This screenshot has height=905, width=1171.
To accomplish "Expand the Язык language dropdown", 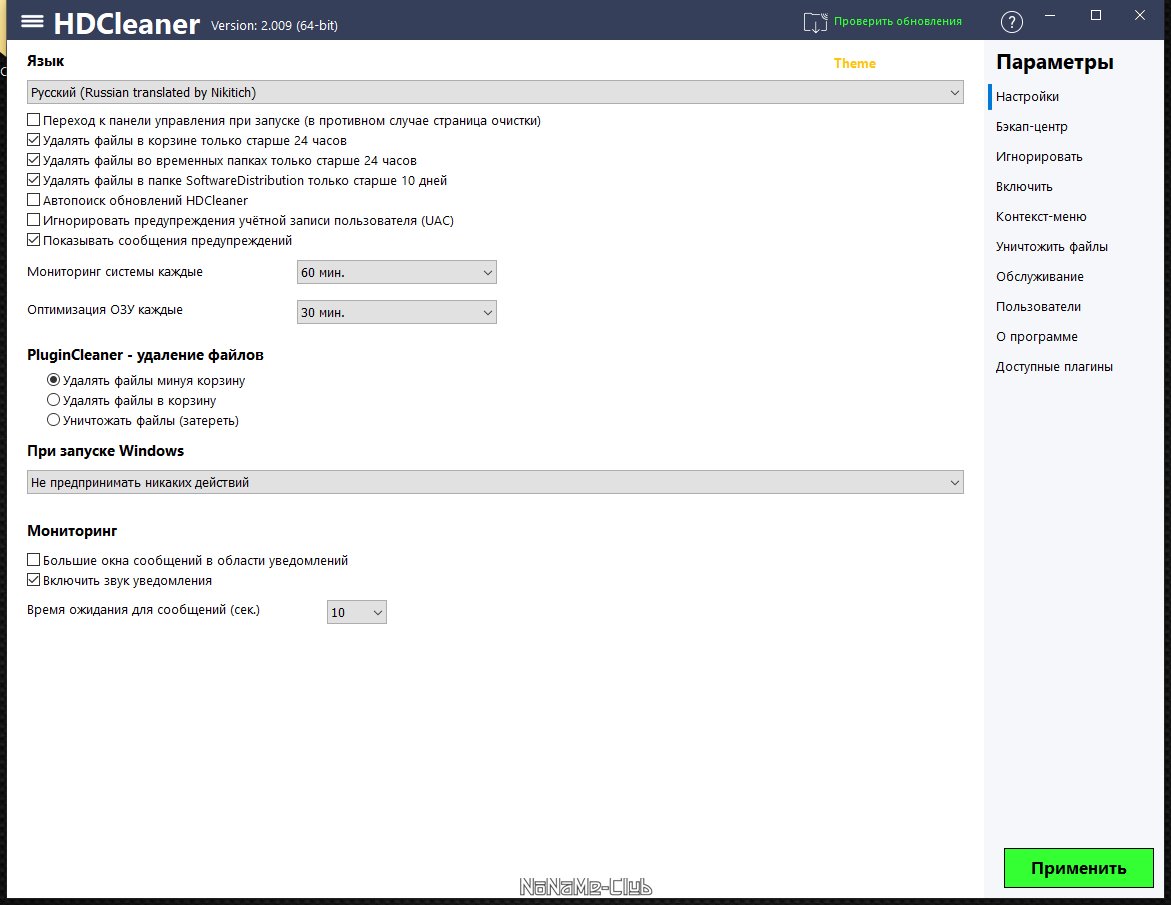I will click(x=495, y=93).
